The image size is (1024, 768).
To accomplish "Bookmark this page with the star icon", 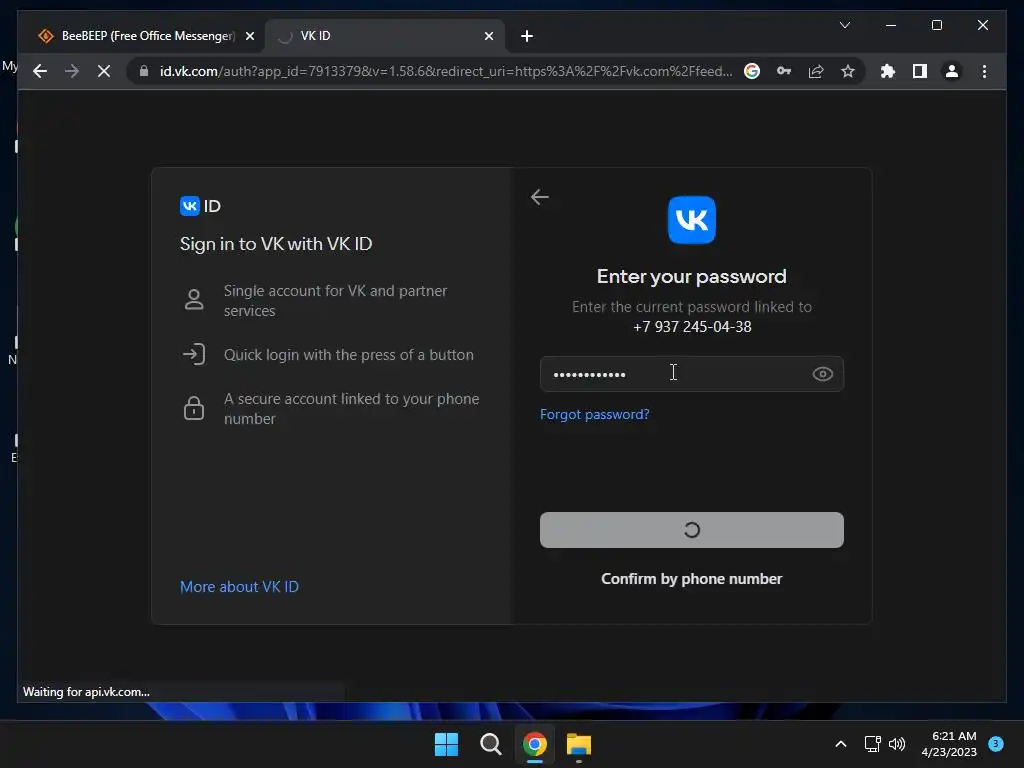I will [848, 71].
